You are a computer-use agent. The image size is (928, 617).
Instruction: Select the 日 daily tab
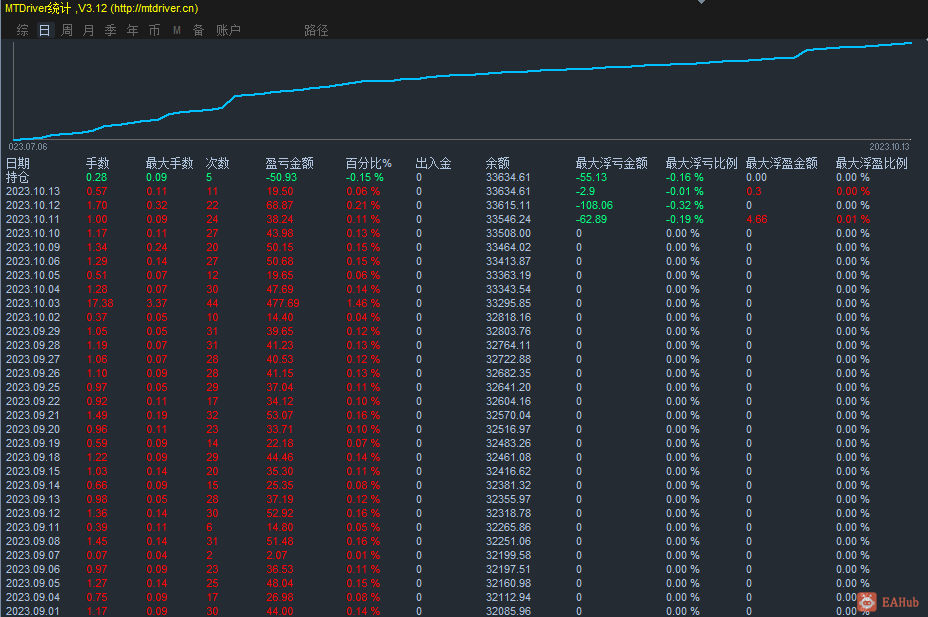[44, 30]
